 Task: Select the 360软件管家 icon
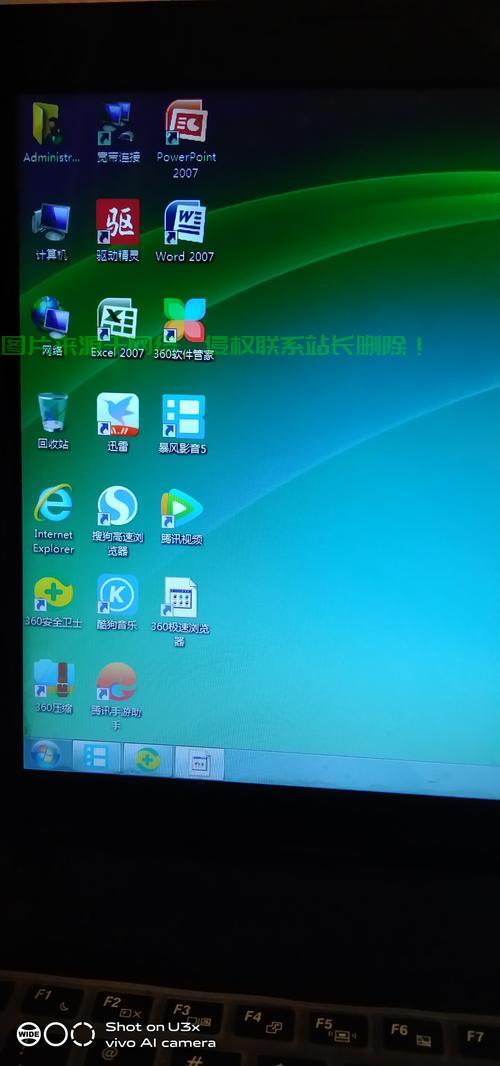point(184,320)
